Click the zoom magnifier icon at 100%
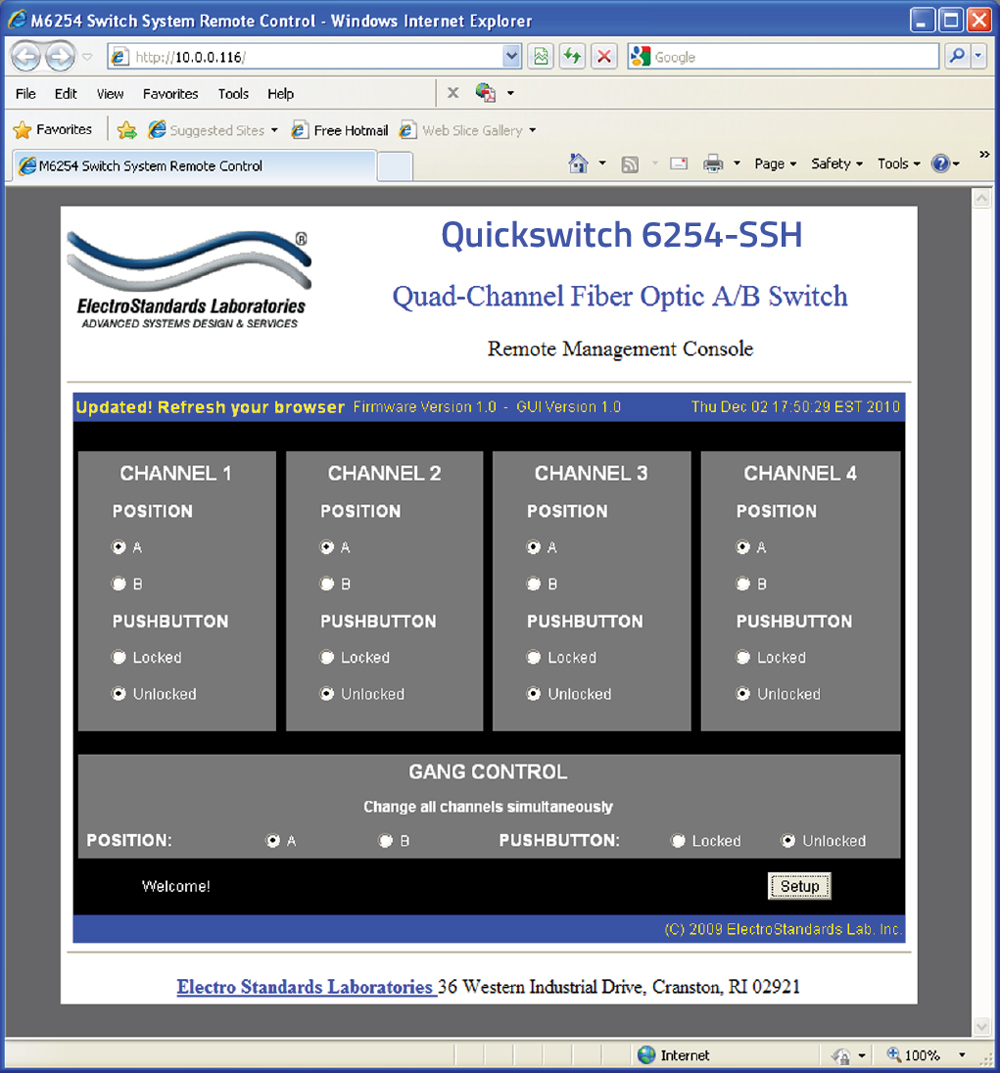 (894, 1055)
